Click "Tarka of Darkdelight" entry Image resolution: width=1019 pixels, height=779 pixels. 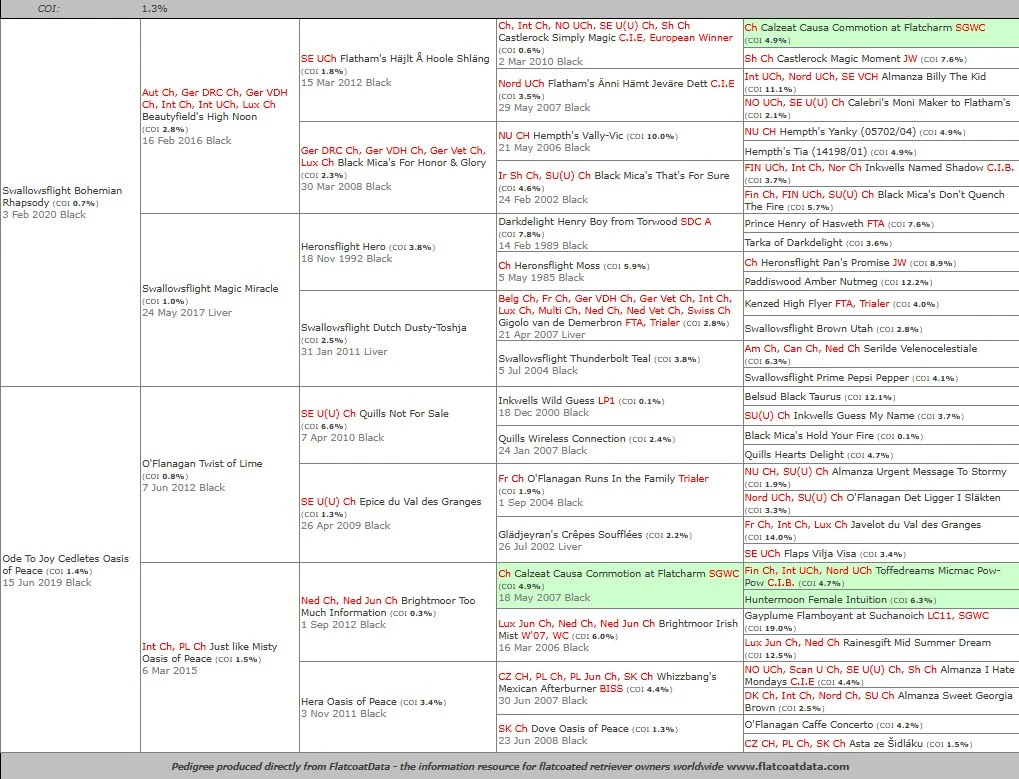click(x=793, y=243)
